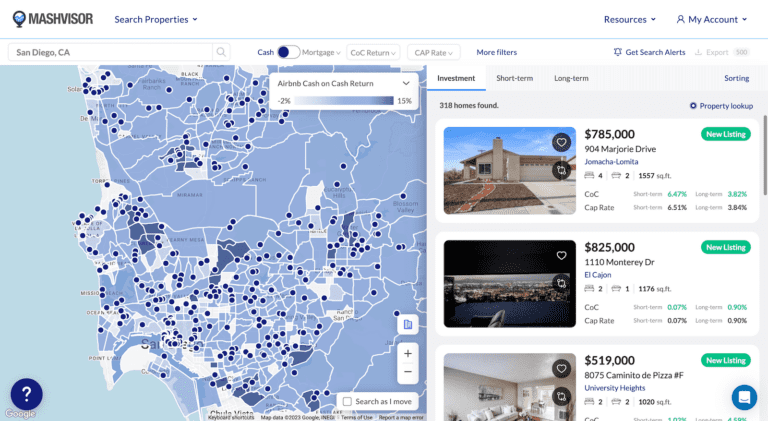Zoom out on the map
This screenshot has height=421, width=768.
[407, 372]
